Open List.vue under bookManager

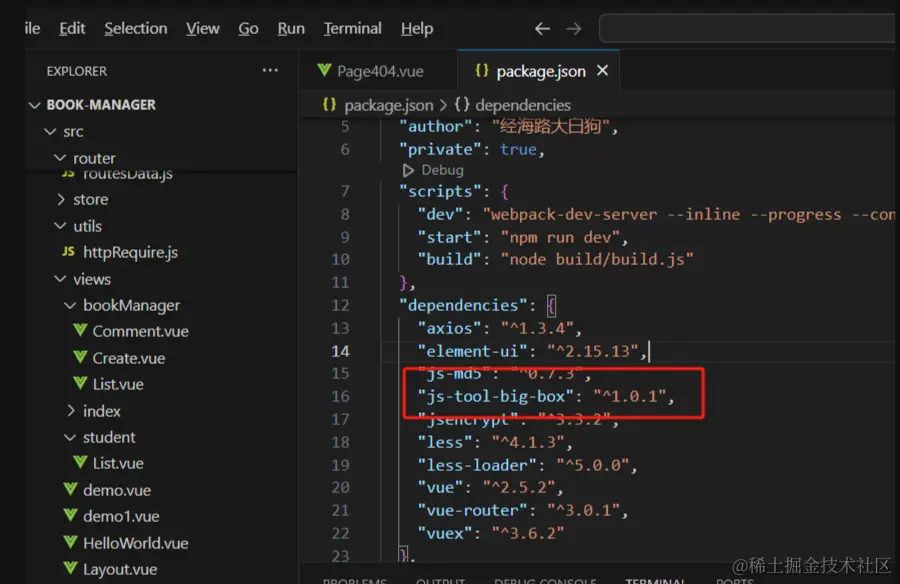[118, 384]
